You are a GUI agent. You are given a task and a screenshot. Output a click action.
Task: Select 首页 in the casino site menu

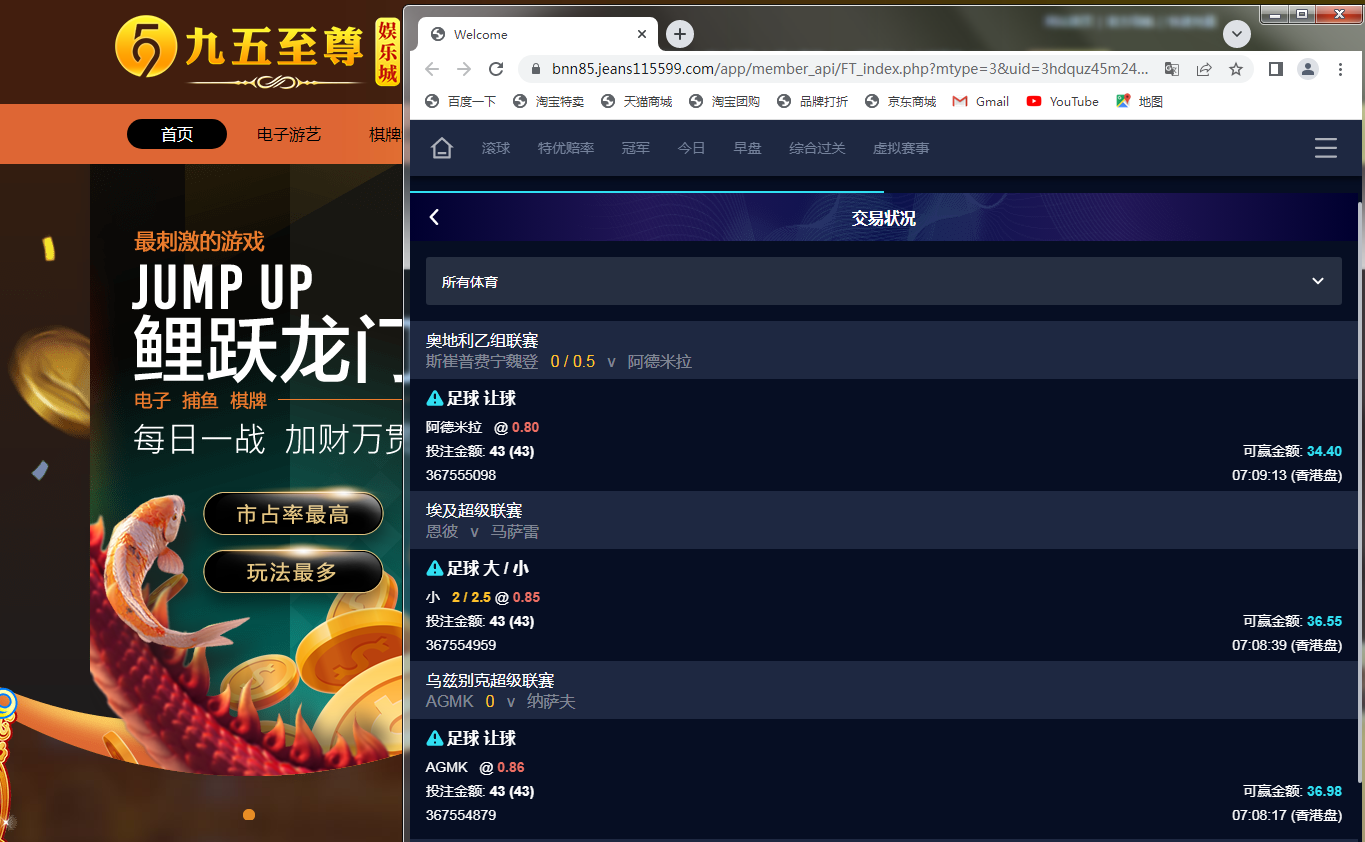[177, 134]
